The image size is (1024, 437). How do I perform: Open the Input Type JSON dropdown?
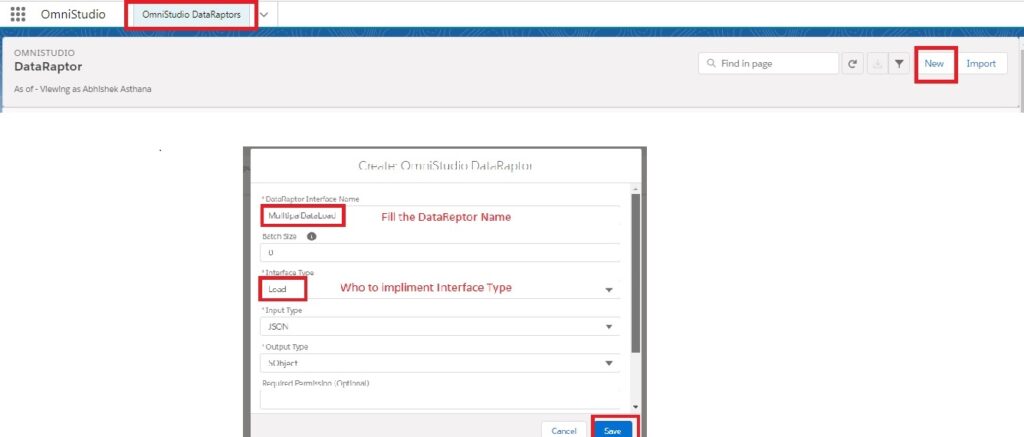(440, 326)
